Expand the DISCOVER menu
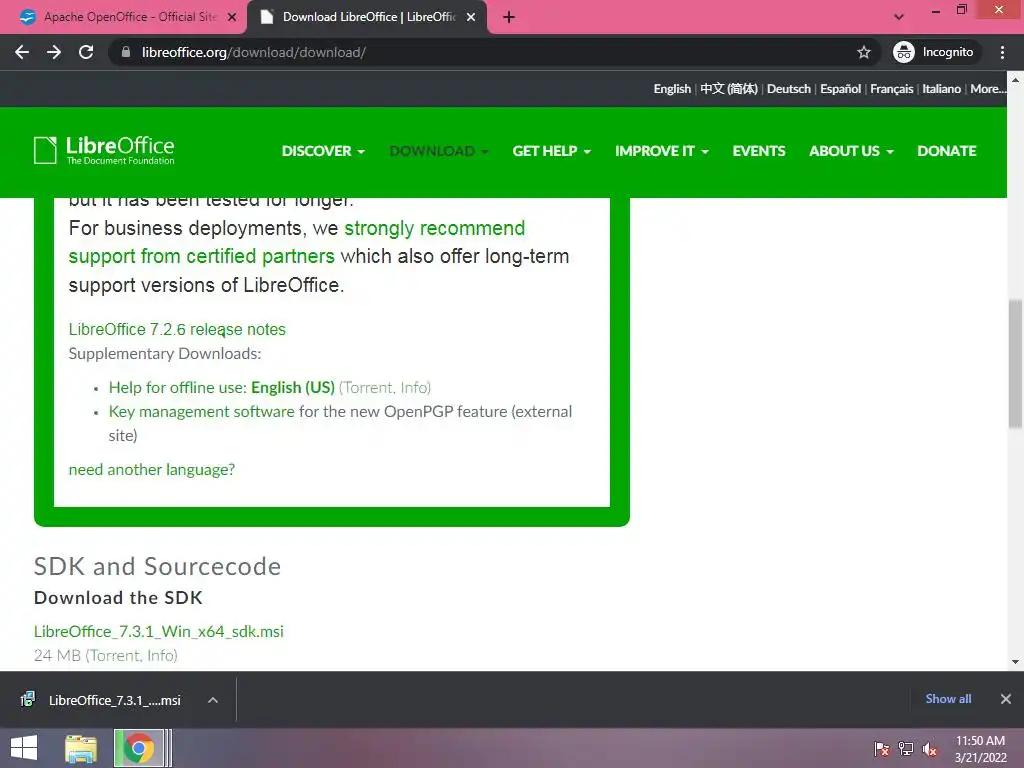Image resolution: width=1024 pixels, height=768 pixels. pyautogui.click(x=323, y=151)
